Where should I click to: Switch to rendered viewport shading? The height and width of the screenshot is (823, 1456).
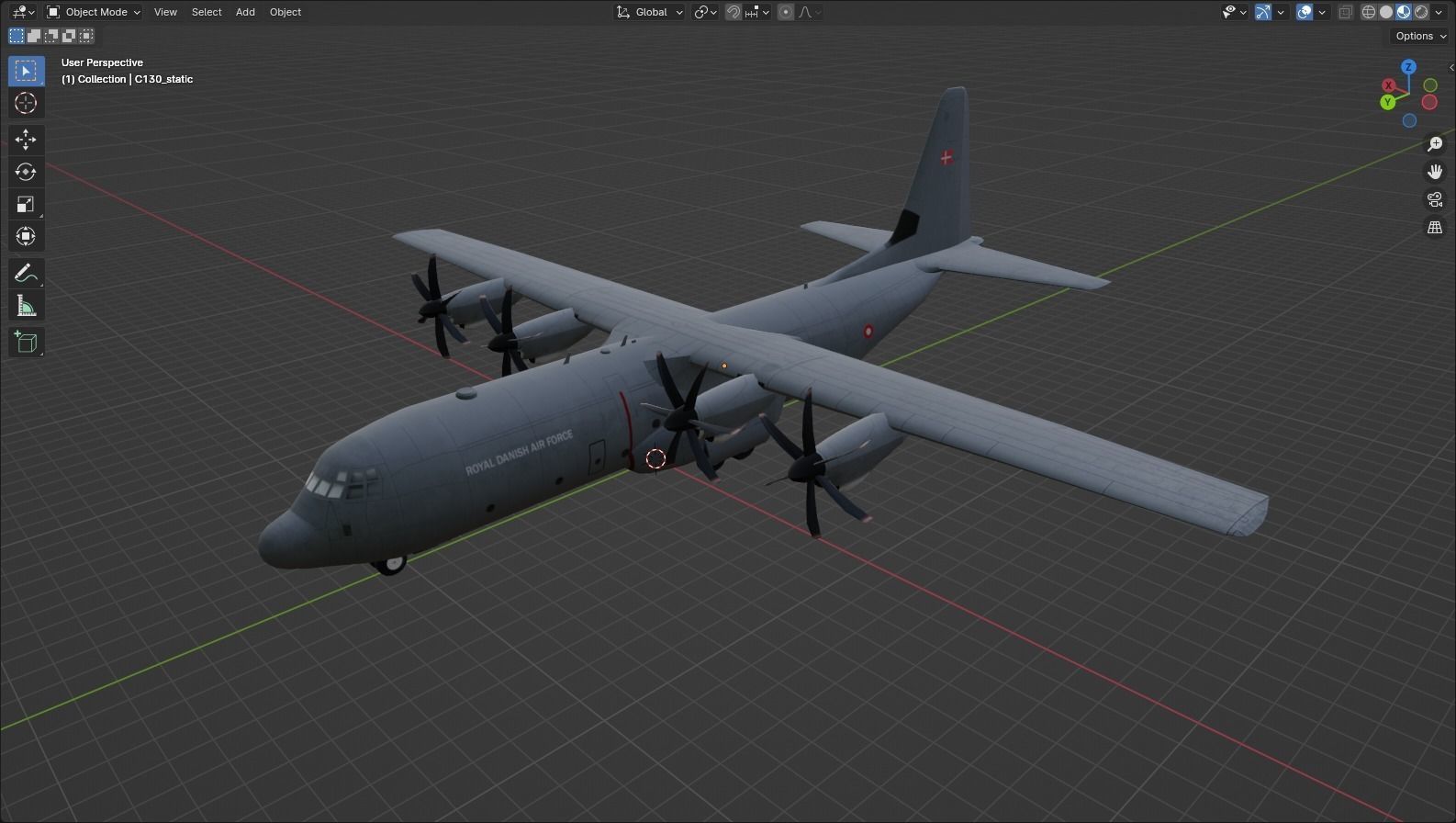(1421, 12)
